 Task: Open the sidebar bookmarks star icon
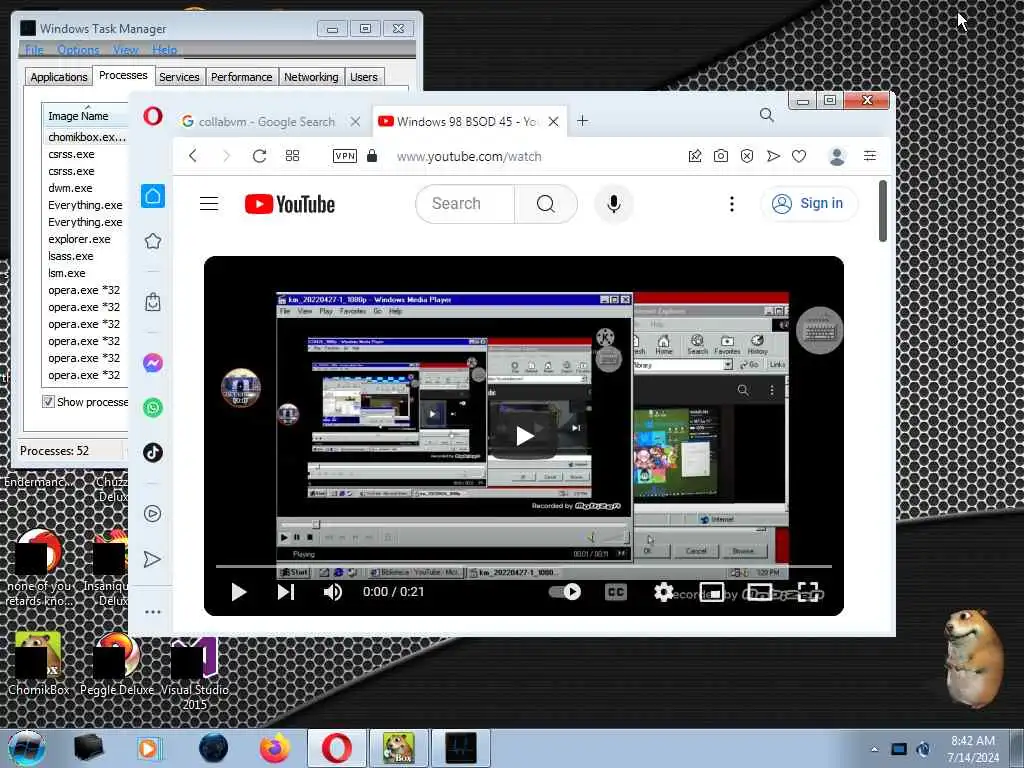[153, 241]
